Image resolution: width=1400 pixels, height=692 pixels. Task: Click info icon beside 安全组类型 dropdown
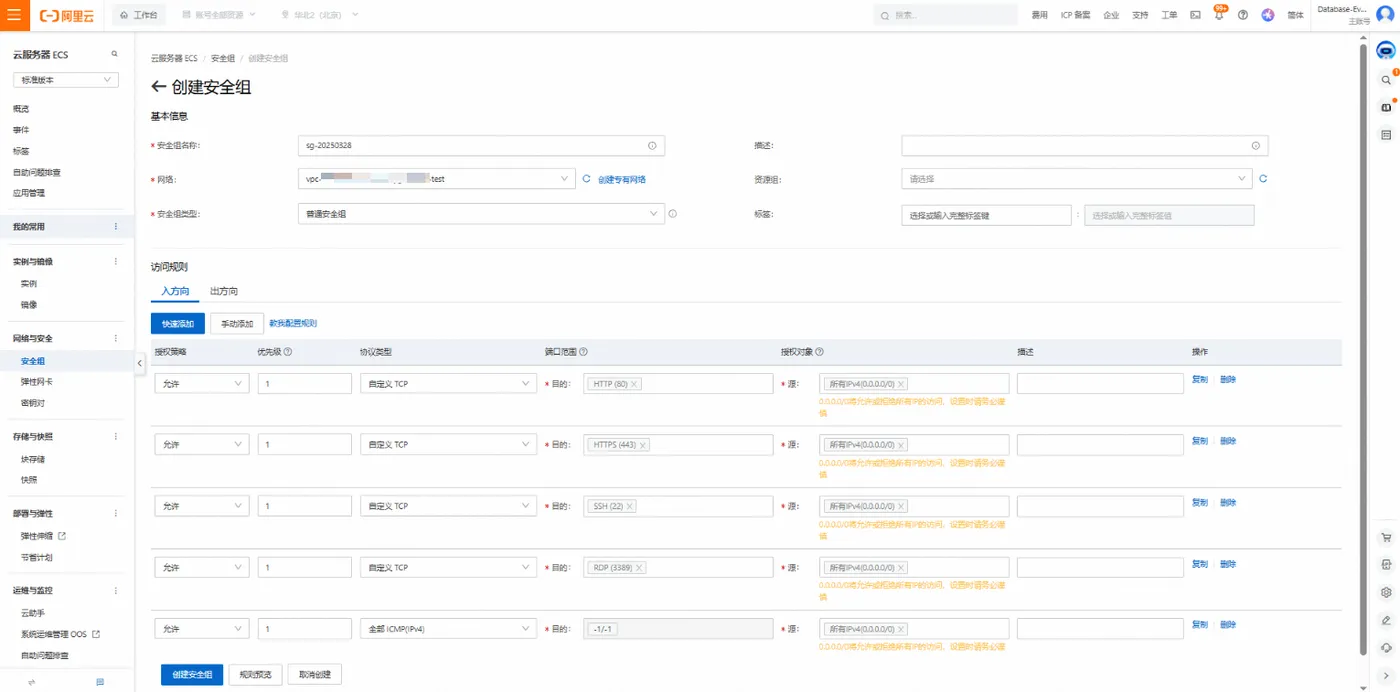pyautogui.click(x=673, y=213)
